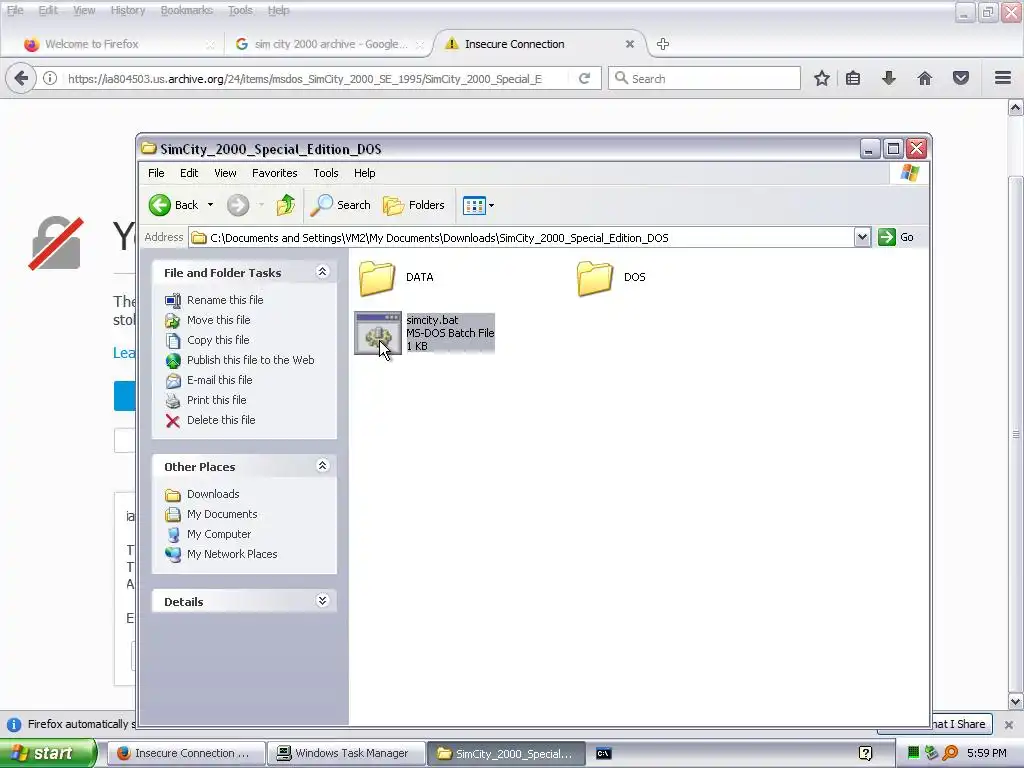The height and width of the screenshot is (768, 1024).
Task: Click the help question mark tray icon
Action: coord(865,754)
